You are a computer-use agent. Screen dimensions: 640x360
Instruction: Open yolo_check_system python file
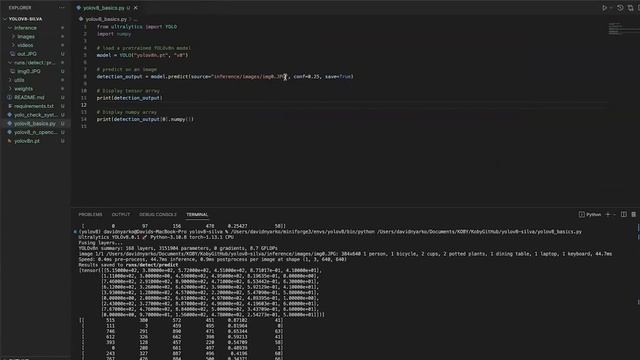(x=36, y=115)
